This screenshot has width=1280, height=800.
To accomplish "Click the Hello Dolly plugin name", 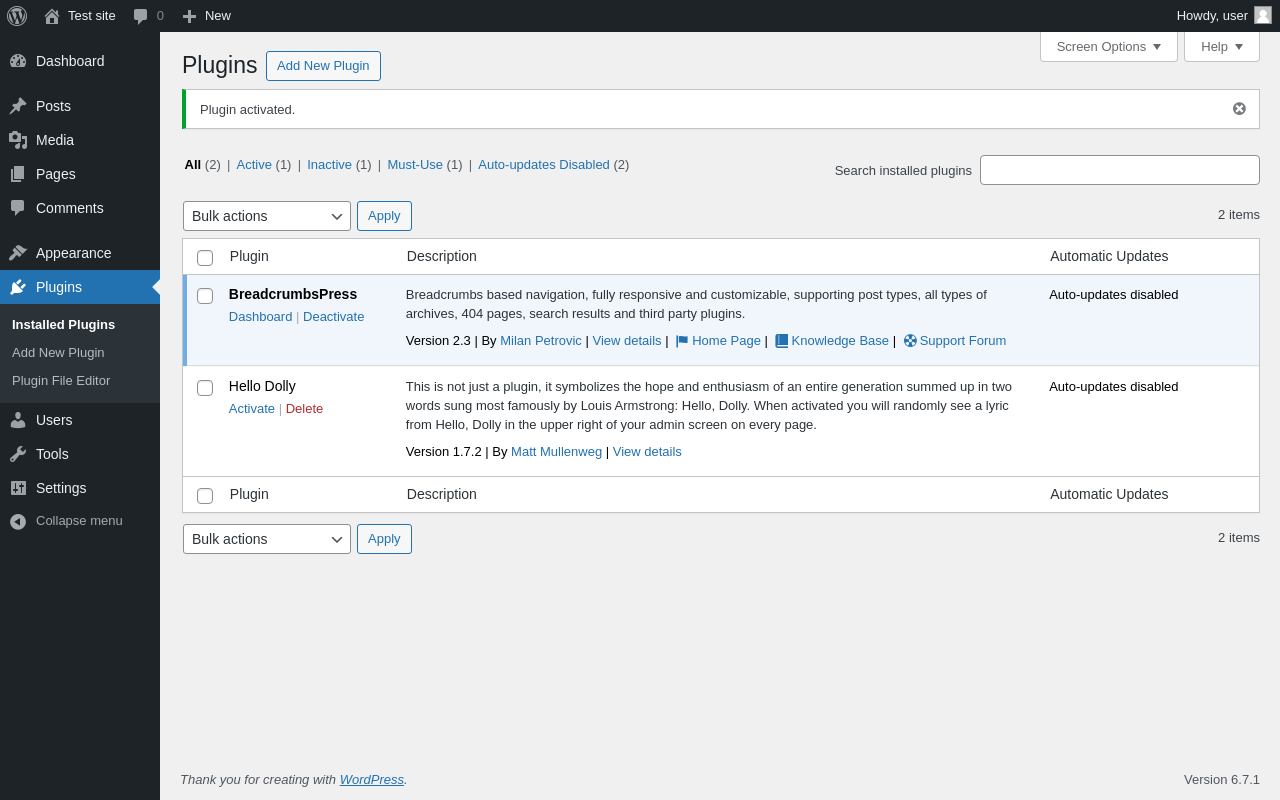I will click(x=262, y=386).
